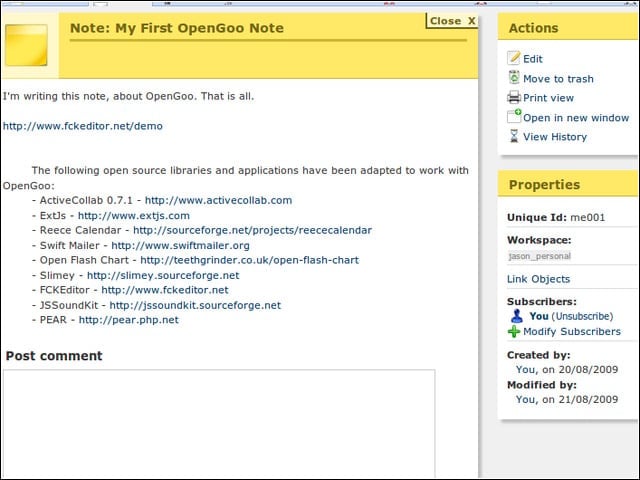Choose Open in new window link
The height and width of the screenshot is (480, 640).
[x=576, y=118]
